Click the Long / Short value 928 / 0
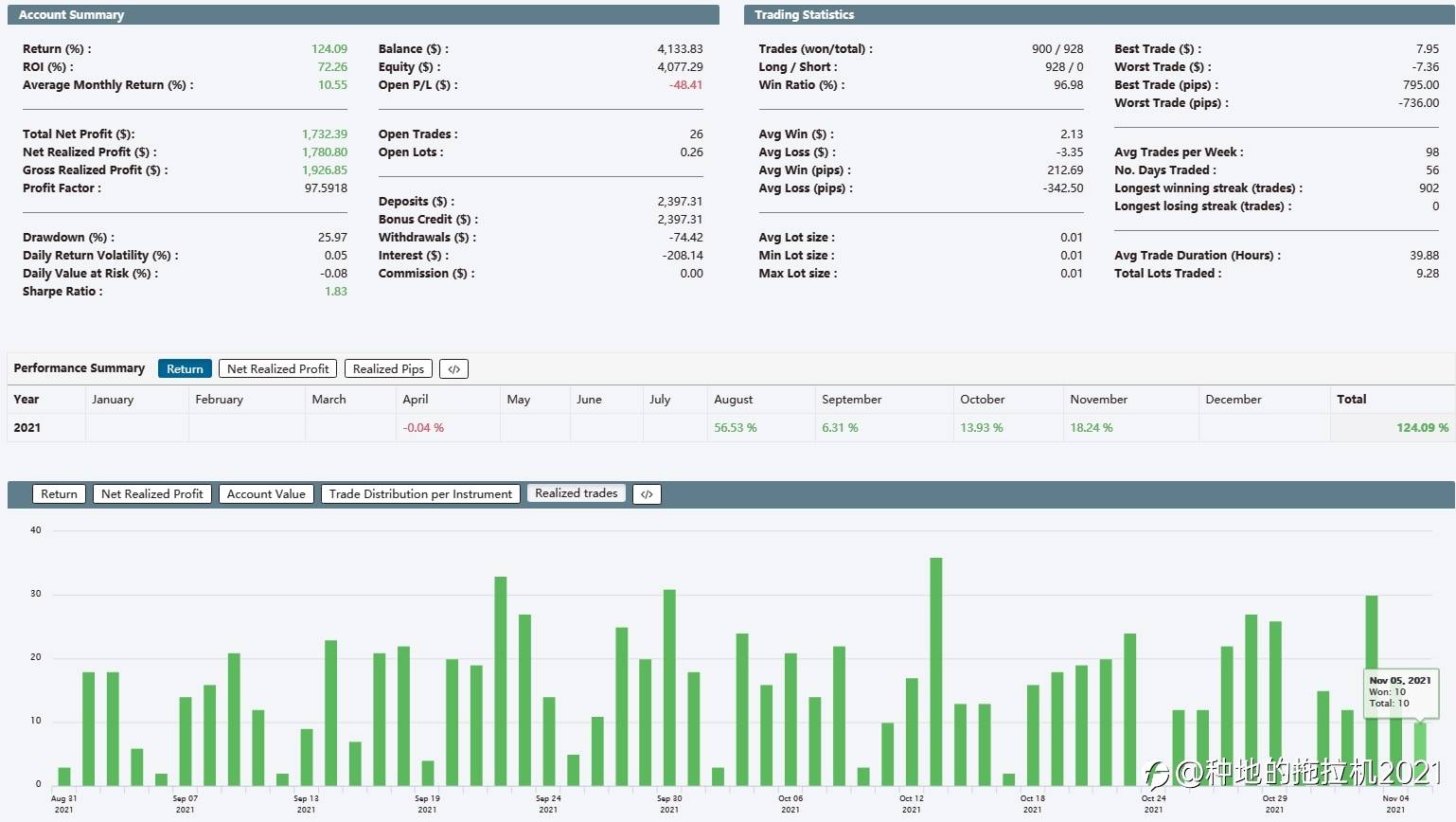This screenshot has height=822, width=1456. (1064, 67)
